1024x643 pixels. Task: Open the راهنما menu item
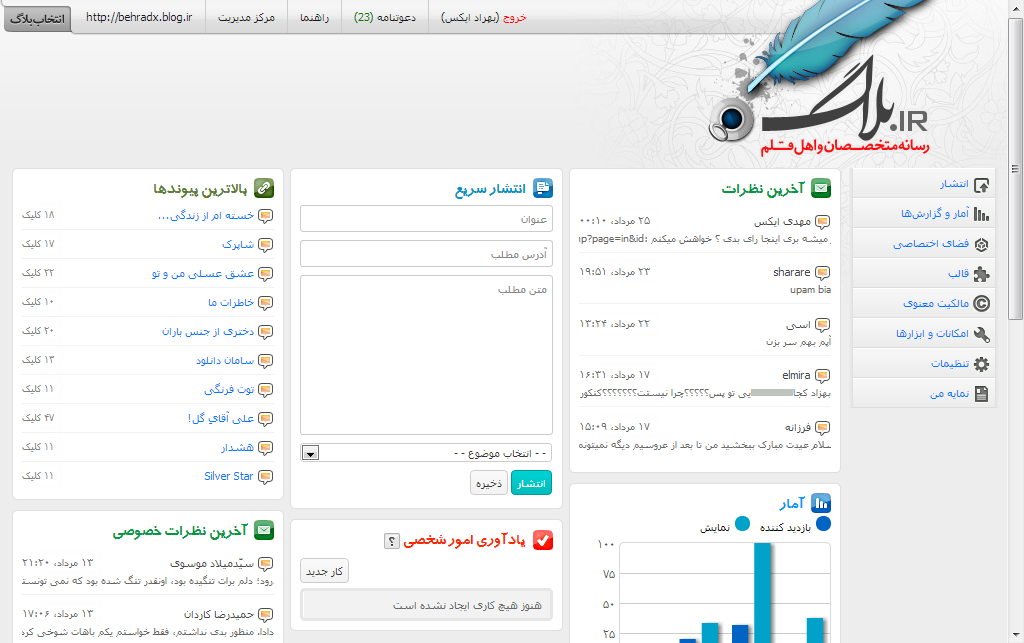(x=314, y=18)
